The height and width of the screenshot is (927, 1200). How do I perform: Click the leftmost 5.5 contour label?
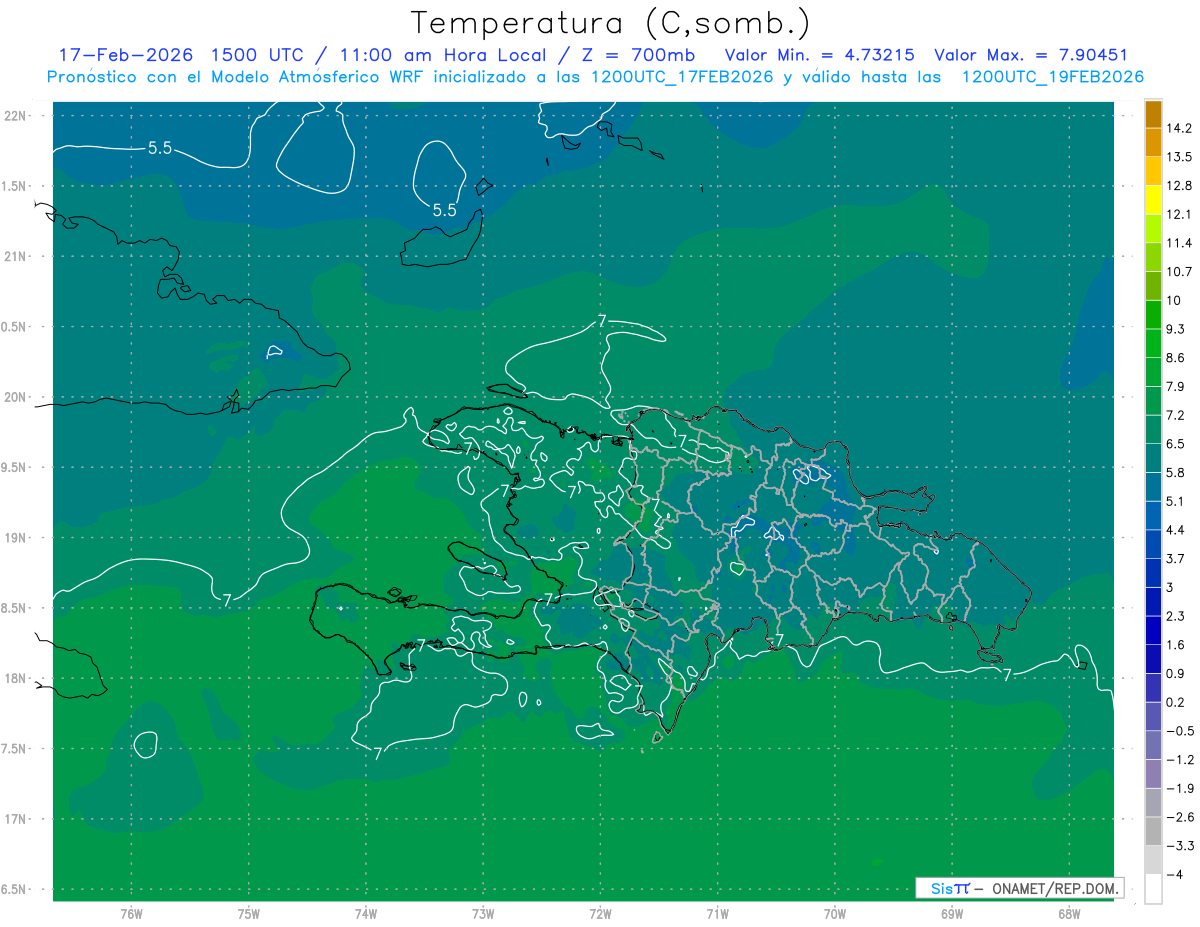click(x=159, y=148)
